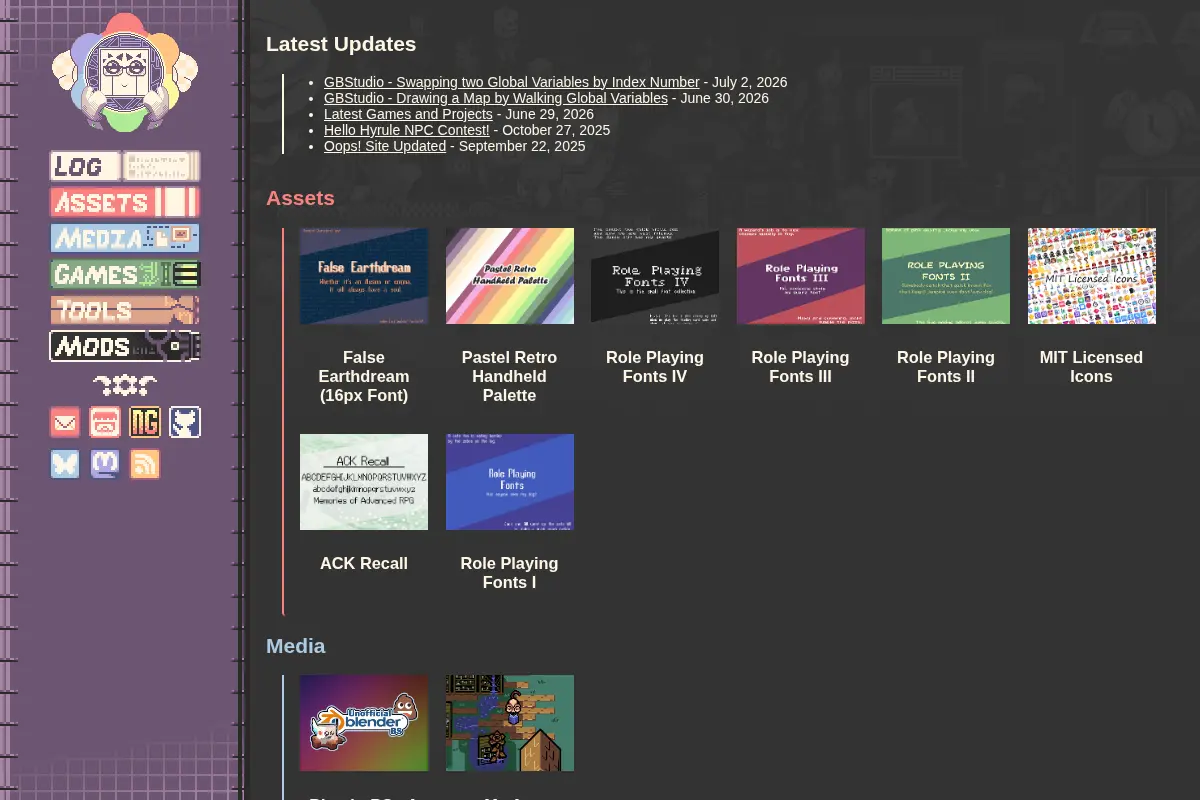The height and width of the screenshot is (800, 1200).
Task: Open the Bluesky butterfly icon
Action: (65, 464)
